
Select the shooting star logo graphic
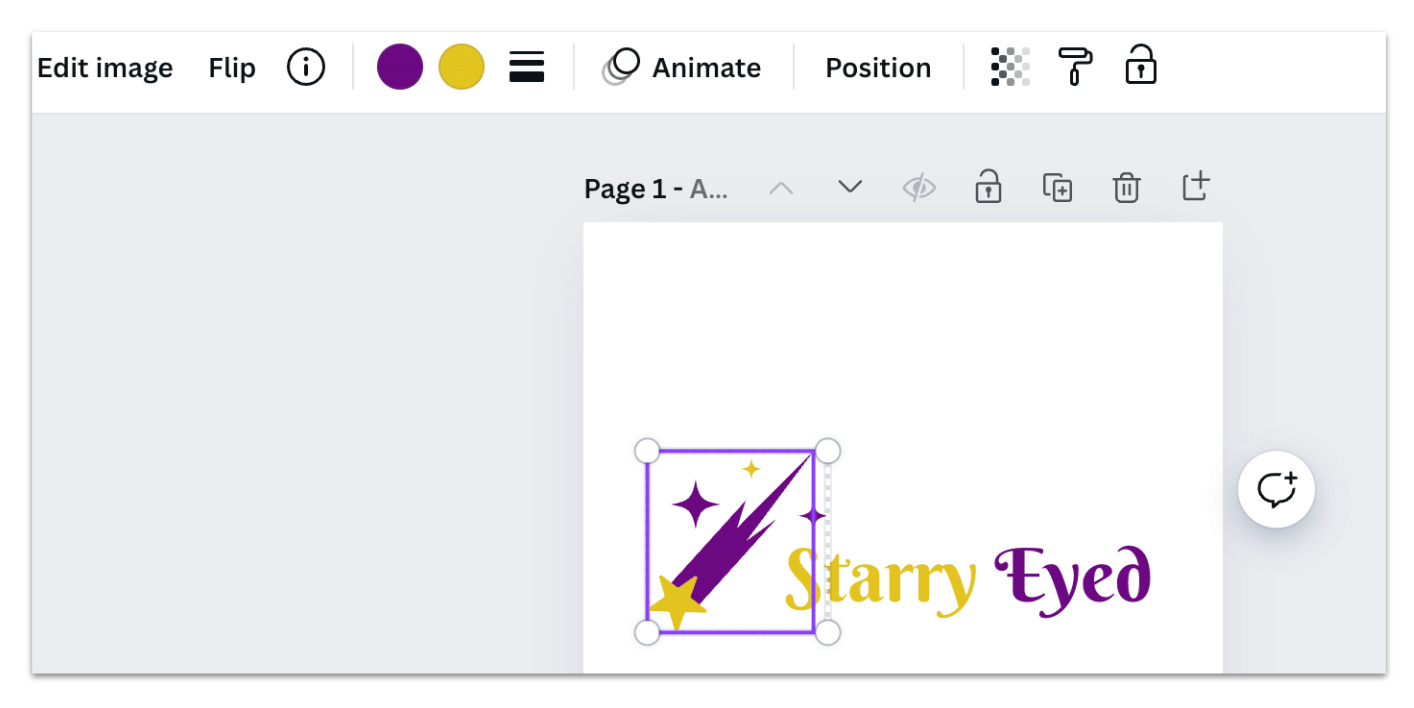[x=731, y=541]
